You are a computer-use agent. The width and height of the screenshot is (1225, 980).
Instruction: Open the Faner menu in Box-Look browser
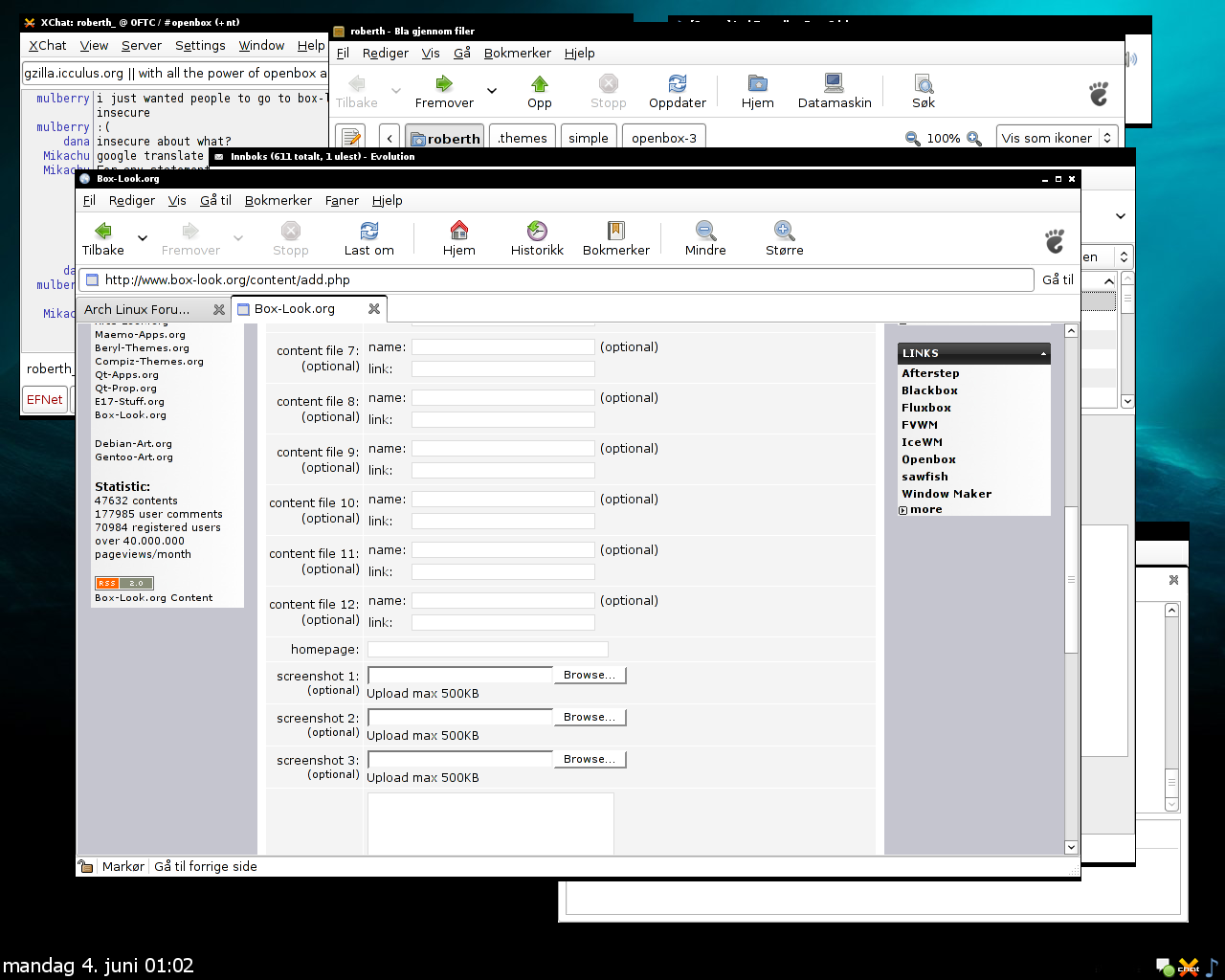(x=342, y=200)
